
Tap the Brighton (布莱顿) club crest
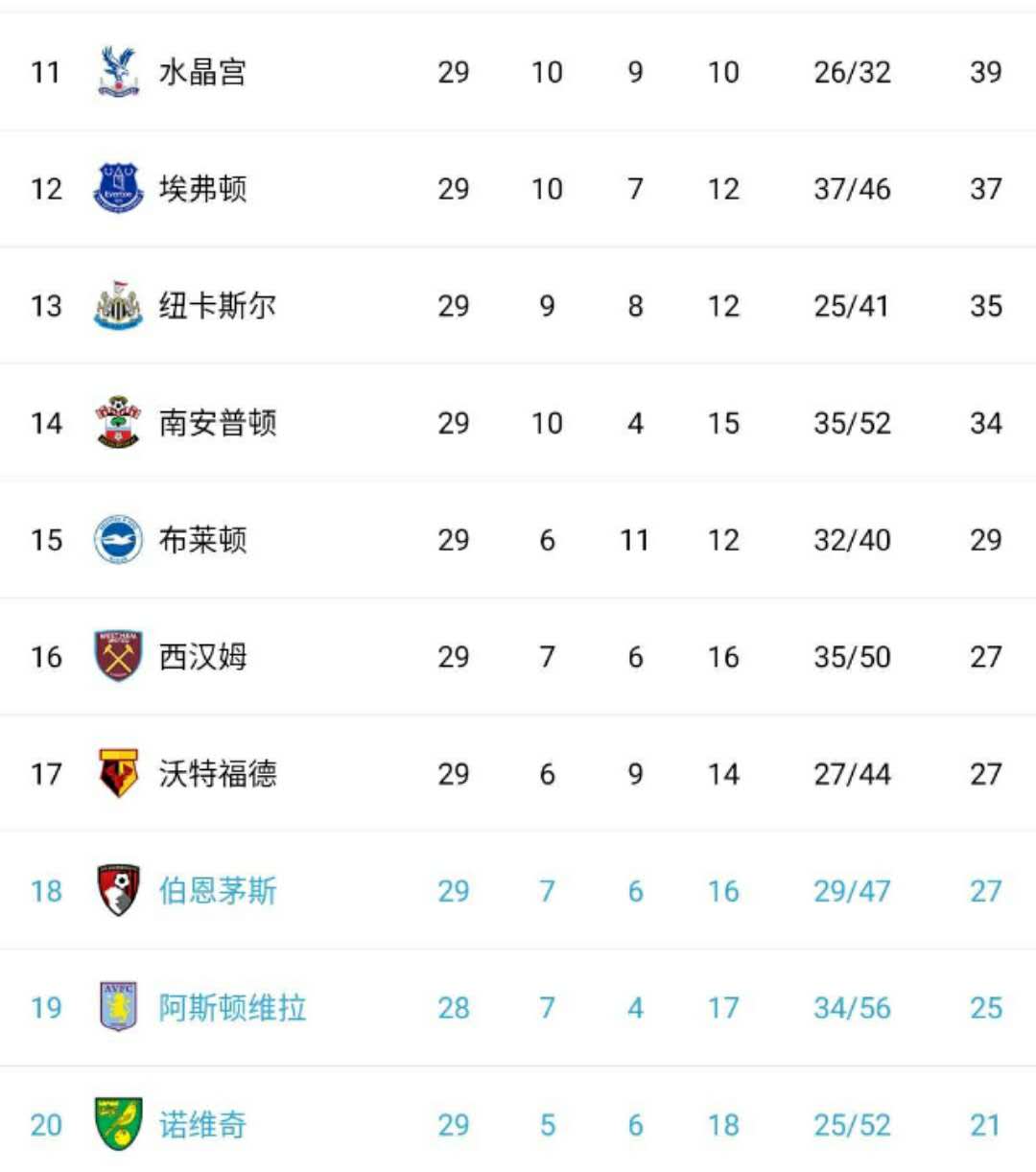[x=118, y=539]
